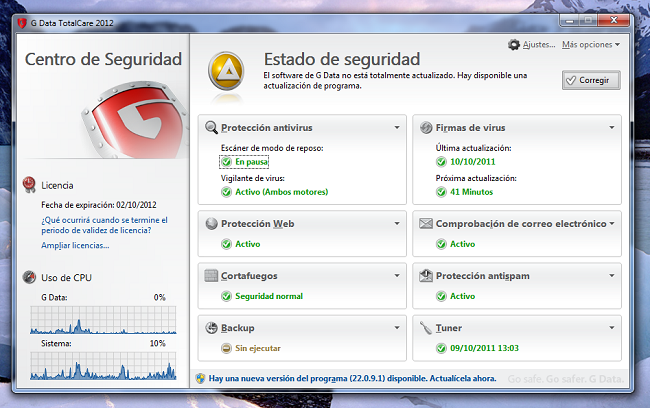Click the 41 Minutos next update value
Viewport: 650px width, 408px height.
click(x=471, y=192)
